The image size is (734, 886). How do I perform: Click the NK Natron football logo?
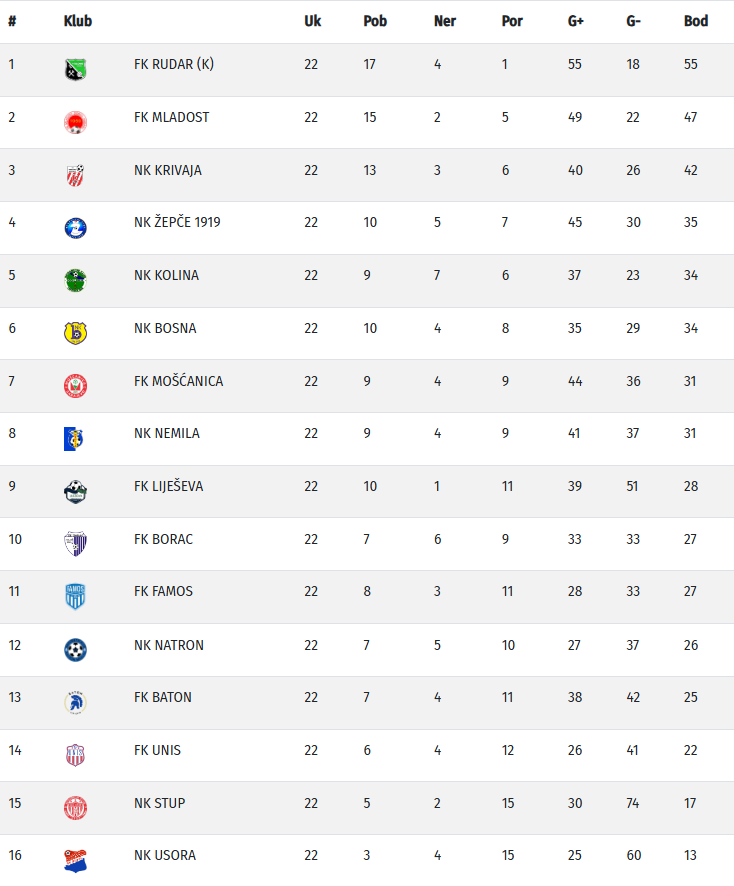[x=75, y=650]
